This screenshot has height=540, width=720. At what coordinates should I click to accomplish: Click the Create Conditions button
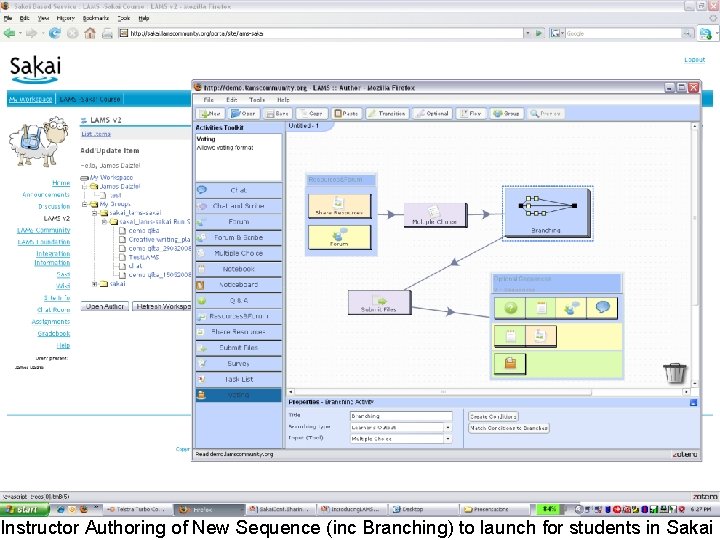click(x=493, y=416)
